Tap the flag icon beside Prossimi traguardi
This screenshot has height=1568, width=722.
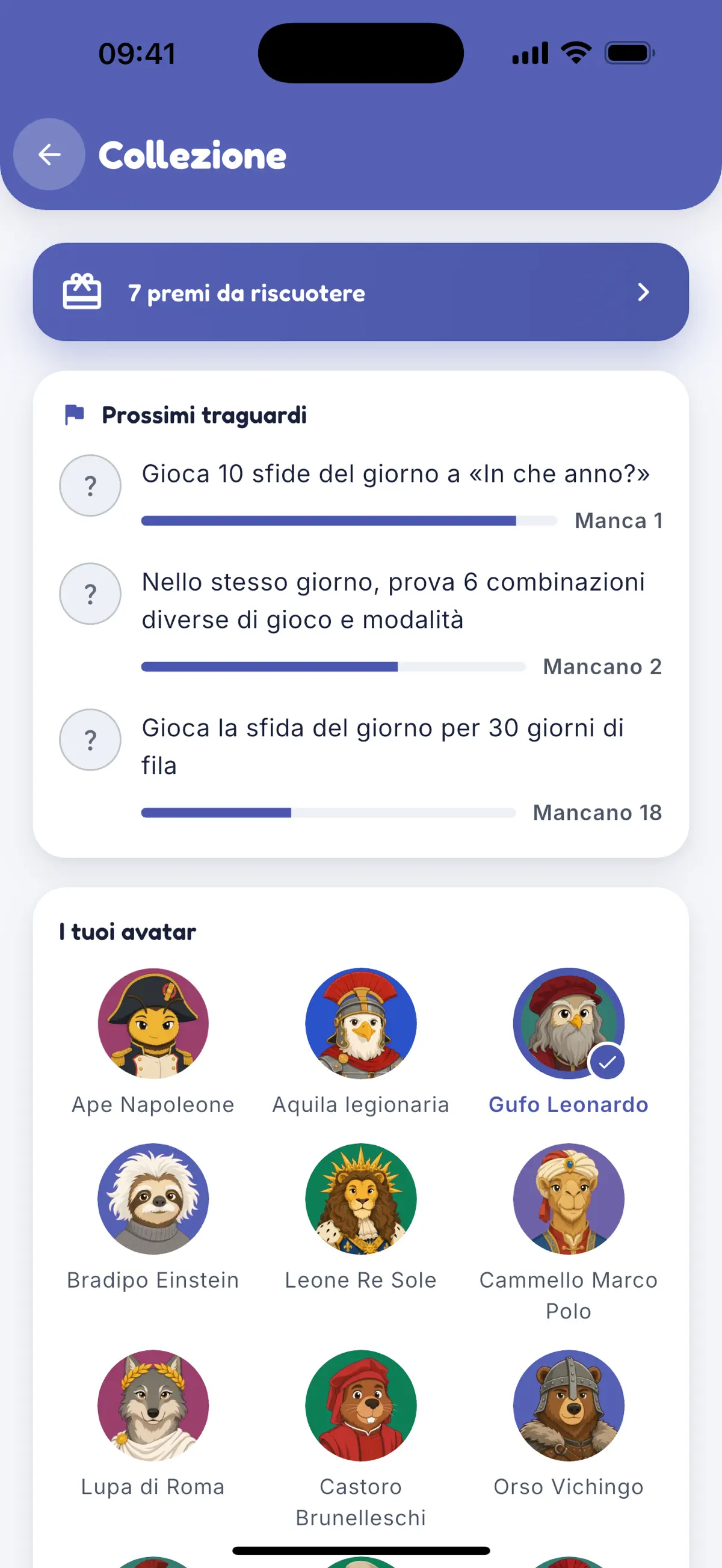click(74, 414)
